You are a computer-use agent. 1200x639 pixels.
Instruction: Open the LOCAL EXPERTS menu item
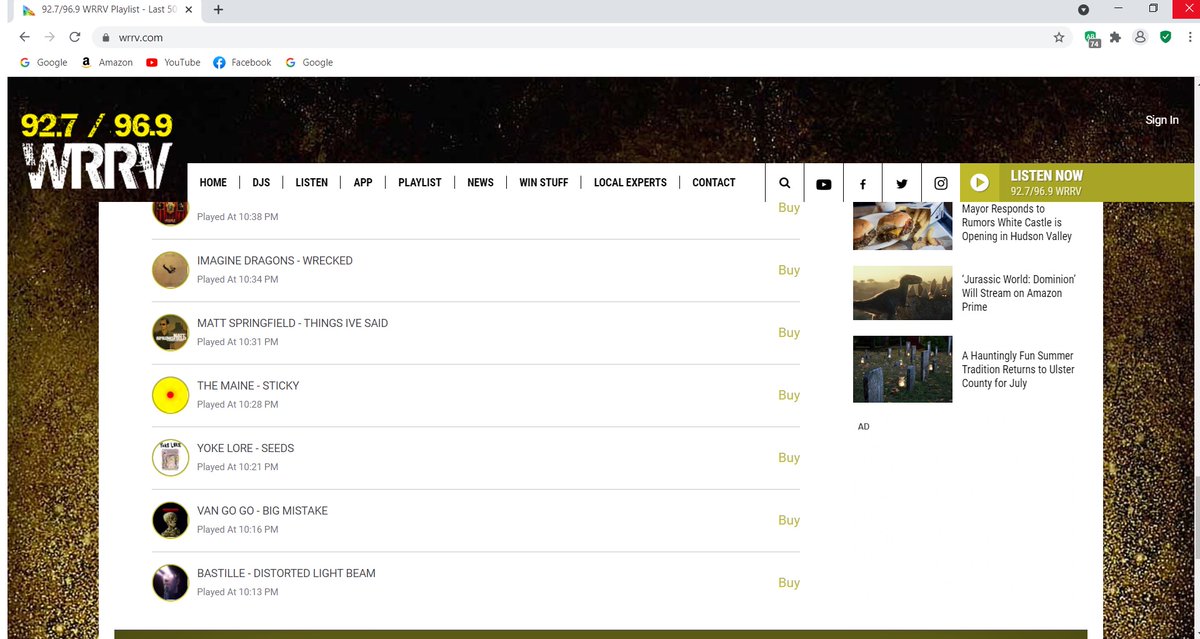630,183
